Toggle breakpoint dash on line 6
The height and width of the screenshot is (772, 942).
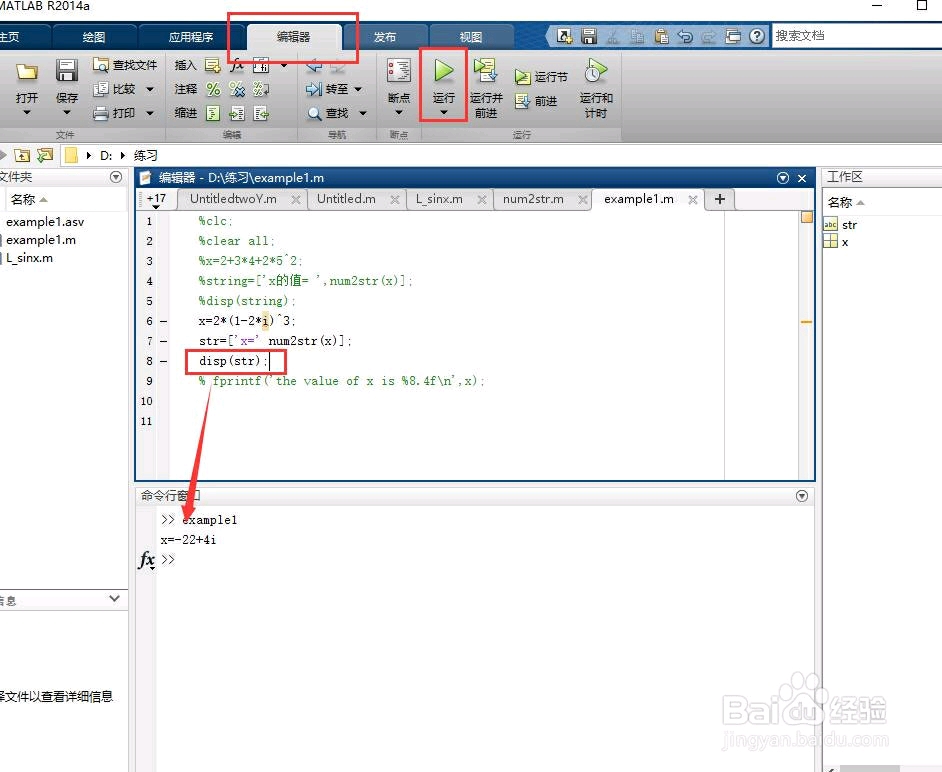tap(163, 321)
